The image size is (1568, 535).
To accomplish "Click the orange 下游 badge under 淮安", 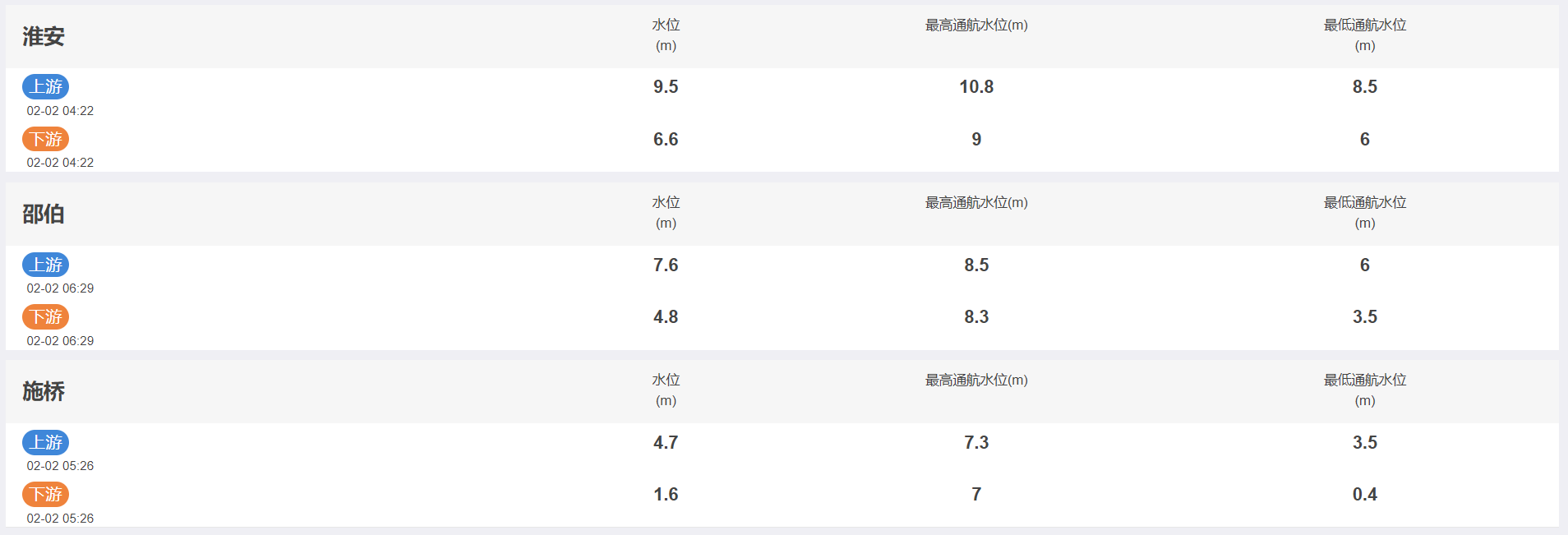I will coord(46,139).
